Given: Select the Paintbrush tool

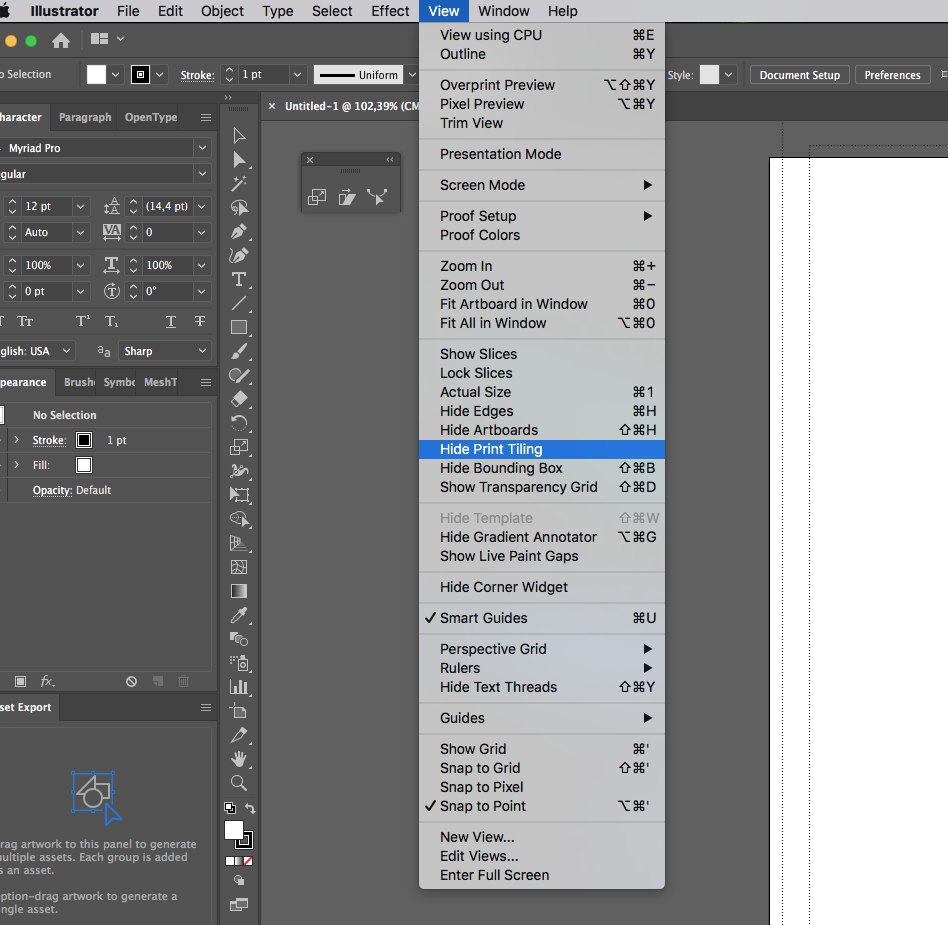Looking at the screenshot, I should click(239, 351).
